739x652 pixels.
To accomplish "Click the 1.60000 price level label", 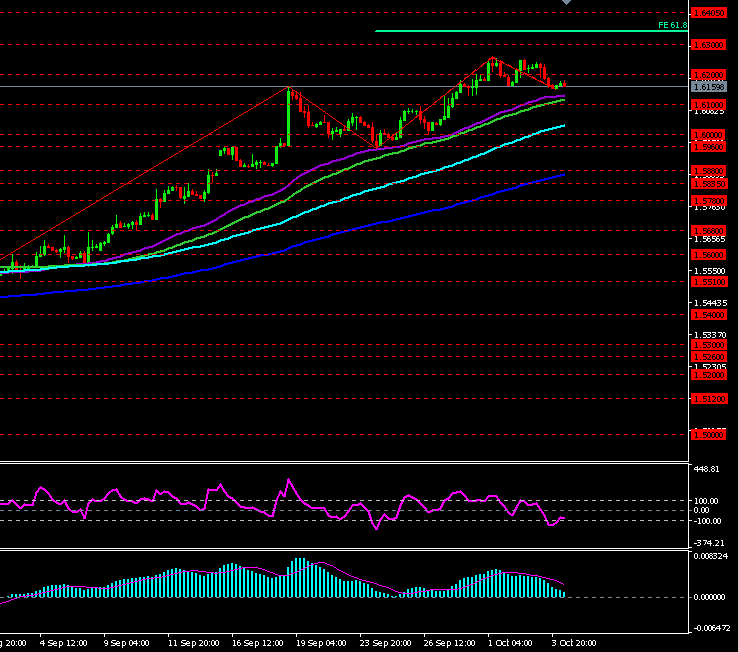I will tap(709, 135).
